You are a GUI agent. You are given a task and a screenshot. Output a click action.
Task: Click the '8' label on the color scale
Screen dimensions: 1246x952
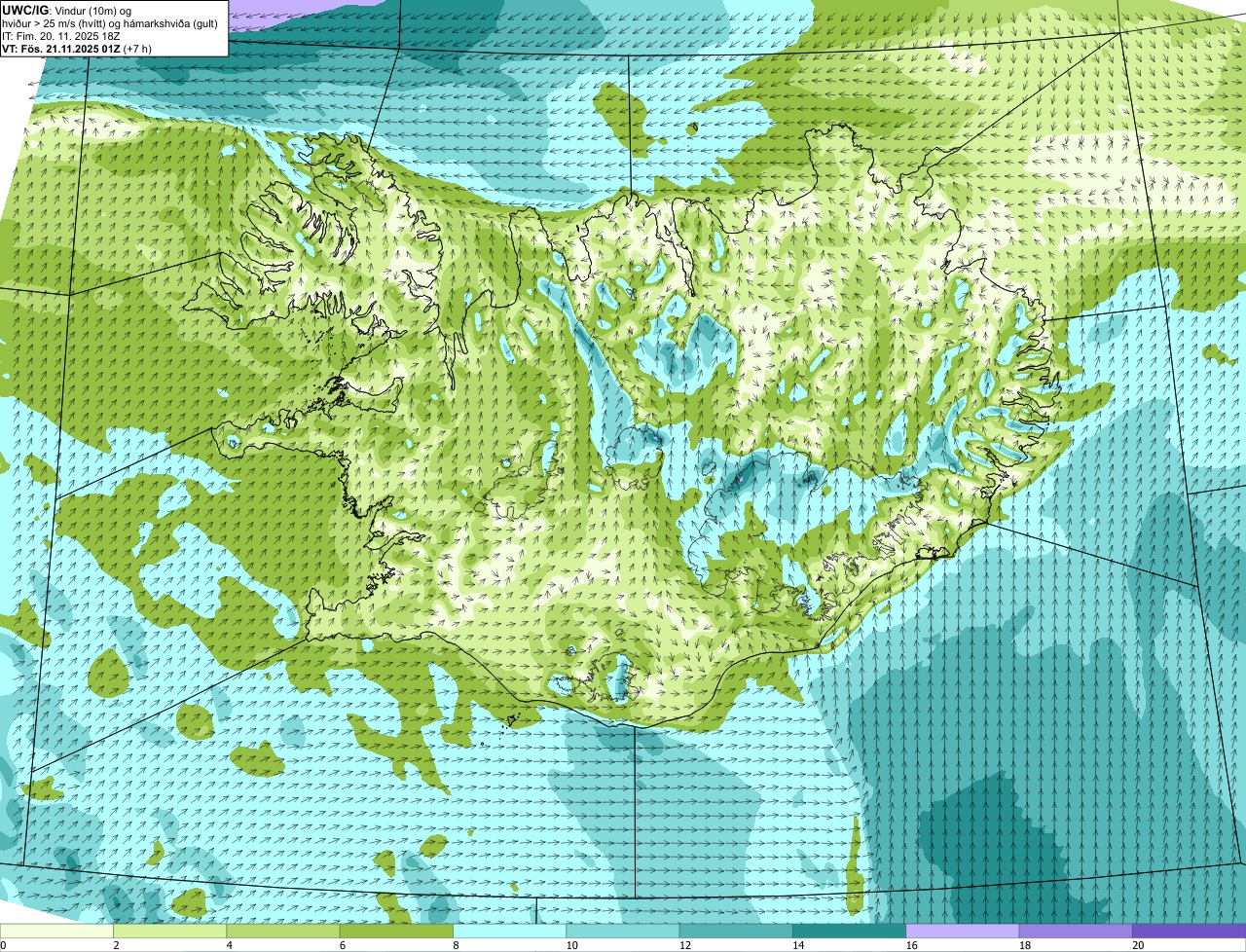[x=455, y=945]
